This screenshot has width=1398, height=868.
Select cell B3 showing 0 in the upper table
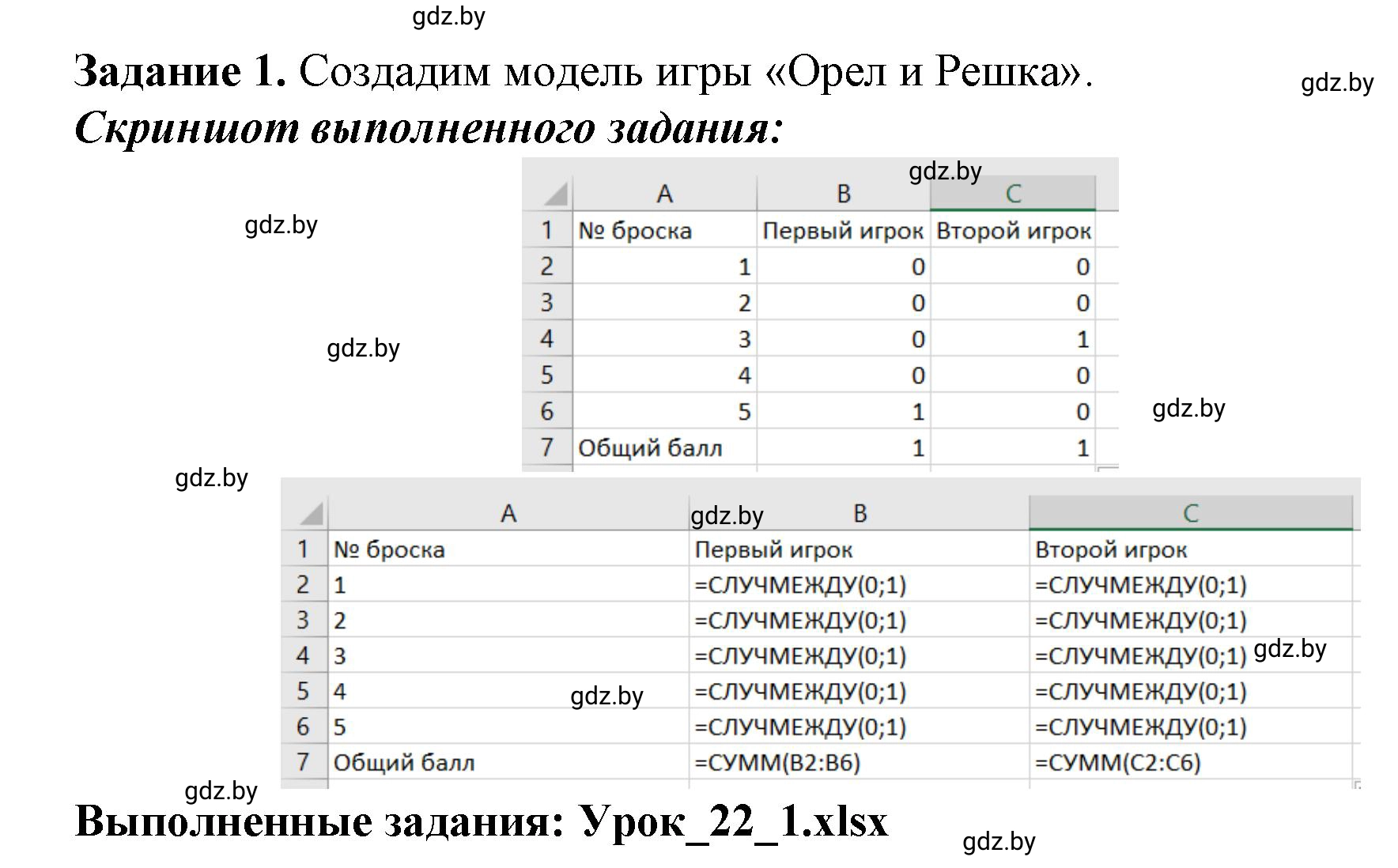[x=843, y=302]
